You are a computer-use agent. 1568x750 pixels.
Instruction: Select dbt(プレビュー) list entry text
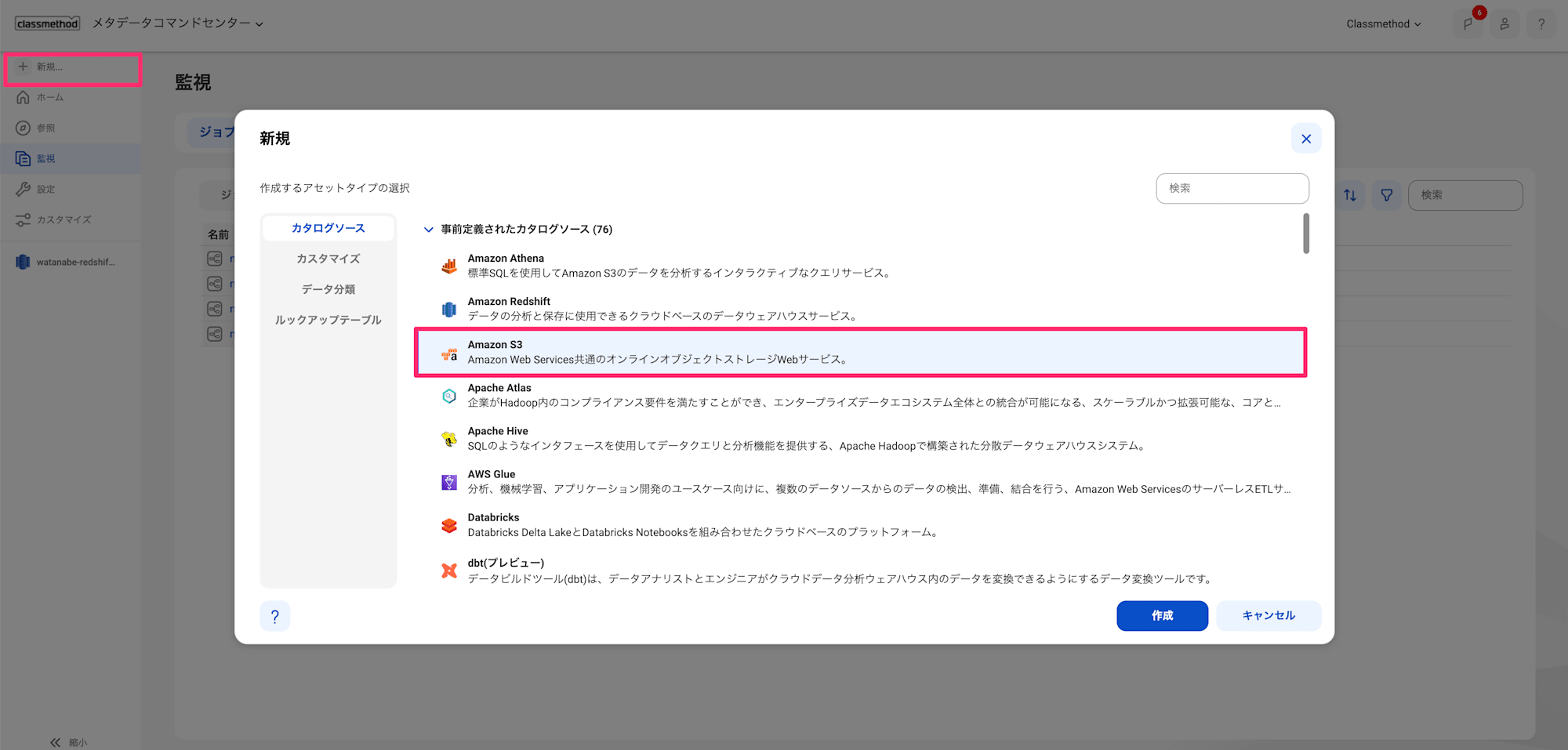506,563
